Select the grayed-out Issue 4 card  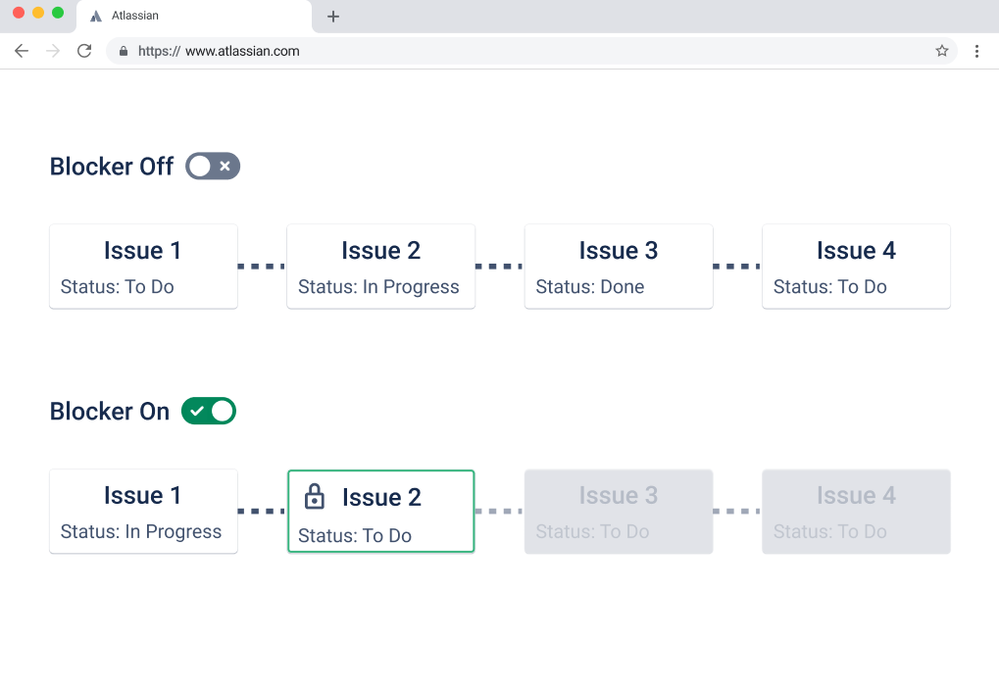point(856,511)
